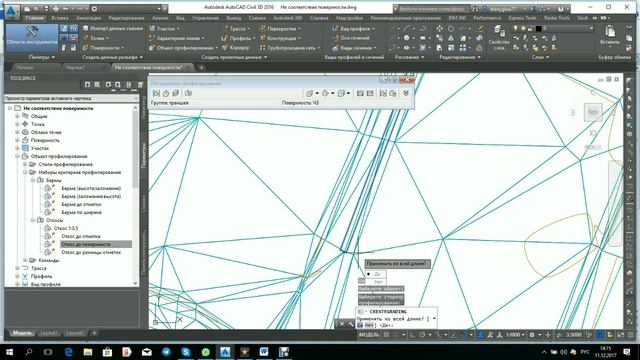Expand the Рисование panel title

click(x=409, y=57)
